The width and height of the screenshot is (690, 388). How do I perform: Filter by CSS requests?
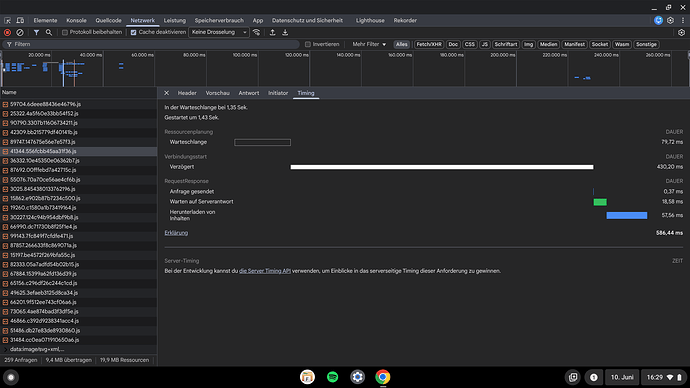tap(470, 44)
